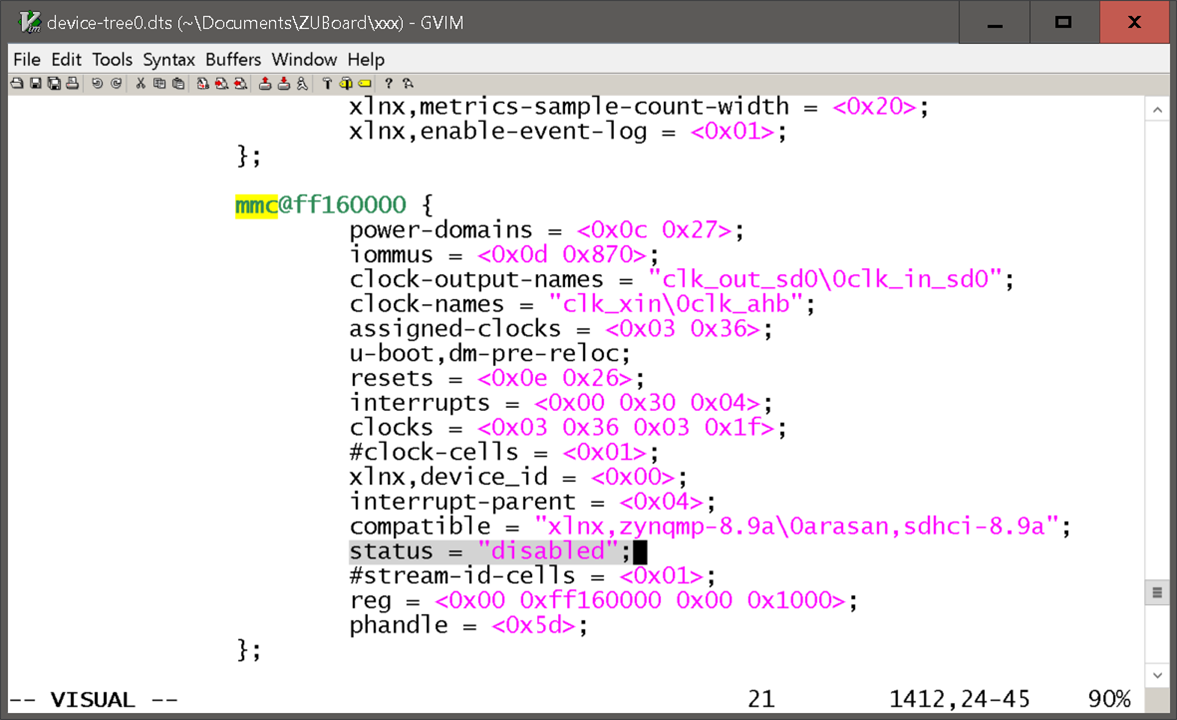Viewport: 1177px width, 720px height.
Task: Click the Find Next toolbar icon
Action: tap(221, 83)
